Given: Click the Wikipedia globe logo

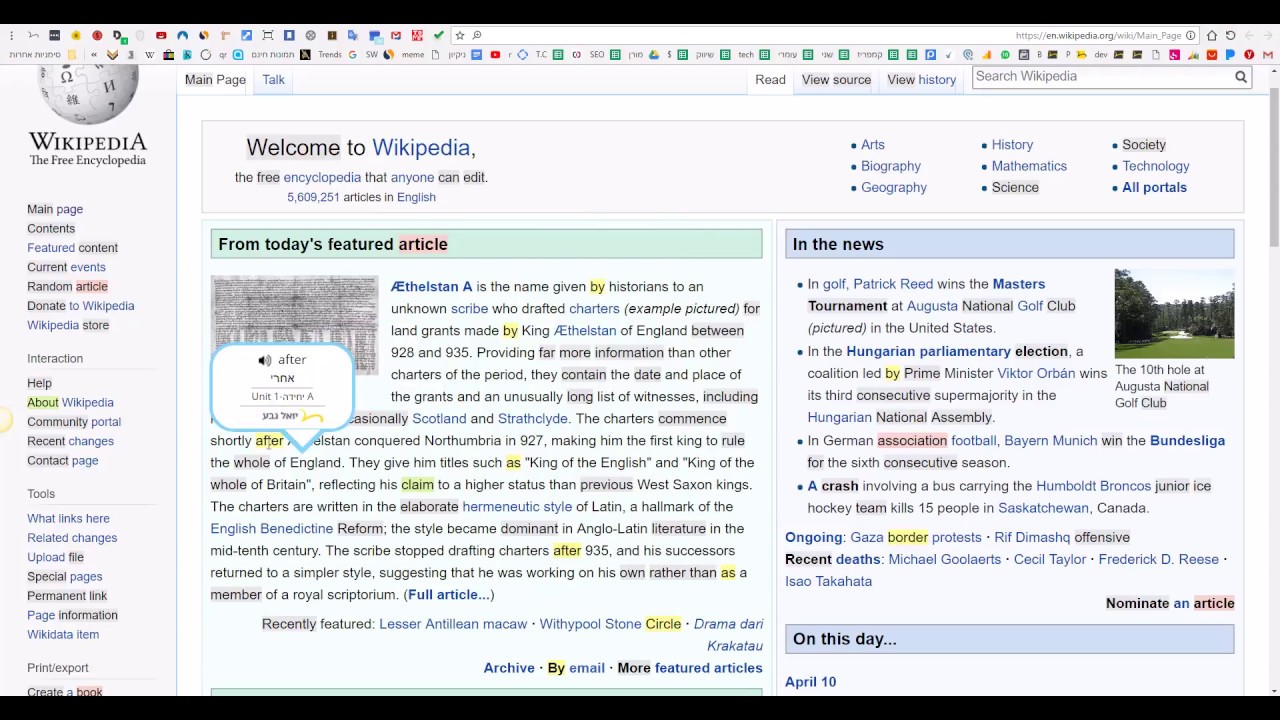Looking at the screenshot, I should pos(88,95).
